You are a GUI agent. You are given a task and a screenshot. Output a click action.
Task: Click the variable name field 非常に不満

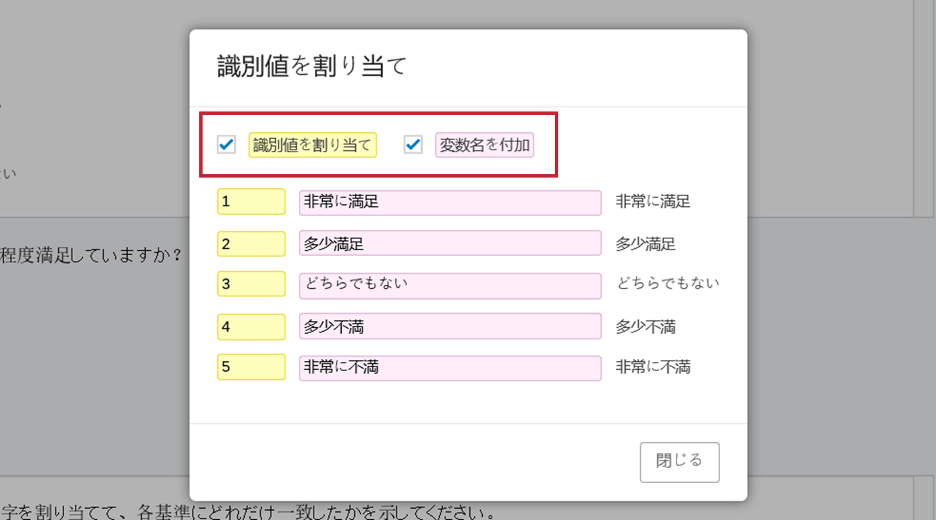pyautogui.click(x=450, y=368)
